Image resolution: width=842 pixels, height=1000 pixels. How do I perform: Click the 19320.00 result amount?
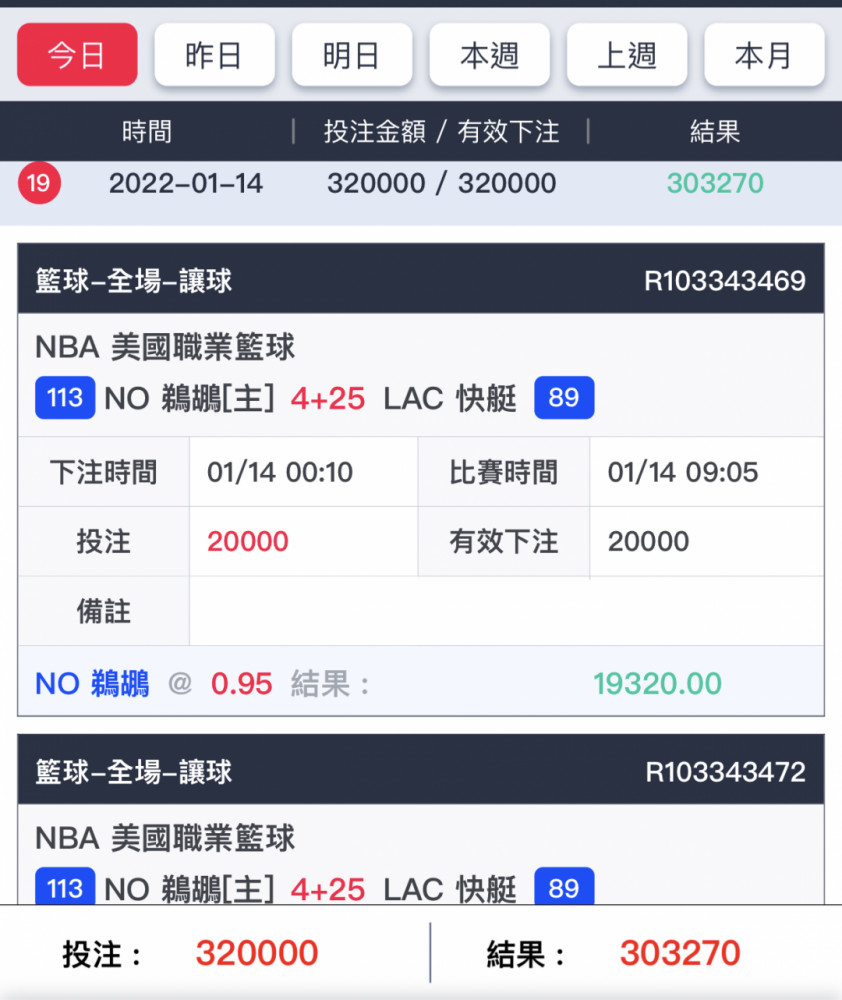pyautogui.click(x=658, y=684)
